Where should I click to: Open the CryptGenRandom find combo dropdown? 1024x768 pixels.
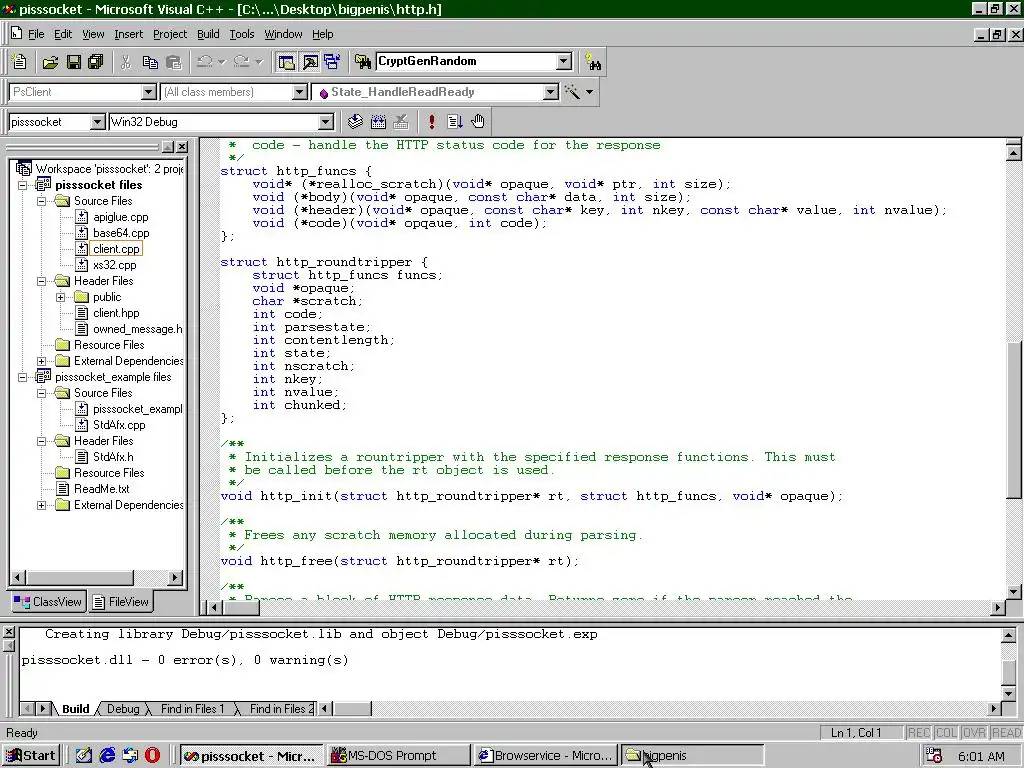(x=564, y=61)
